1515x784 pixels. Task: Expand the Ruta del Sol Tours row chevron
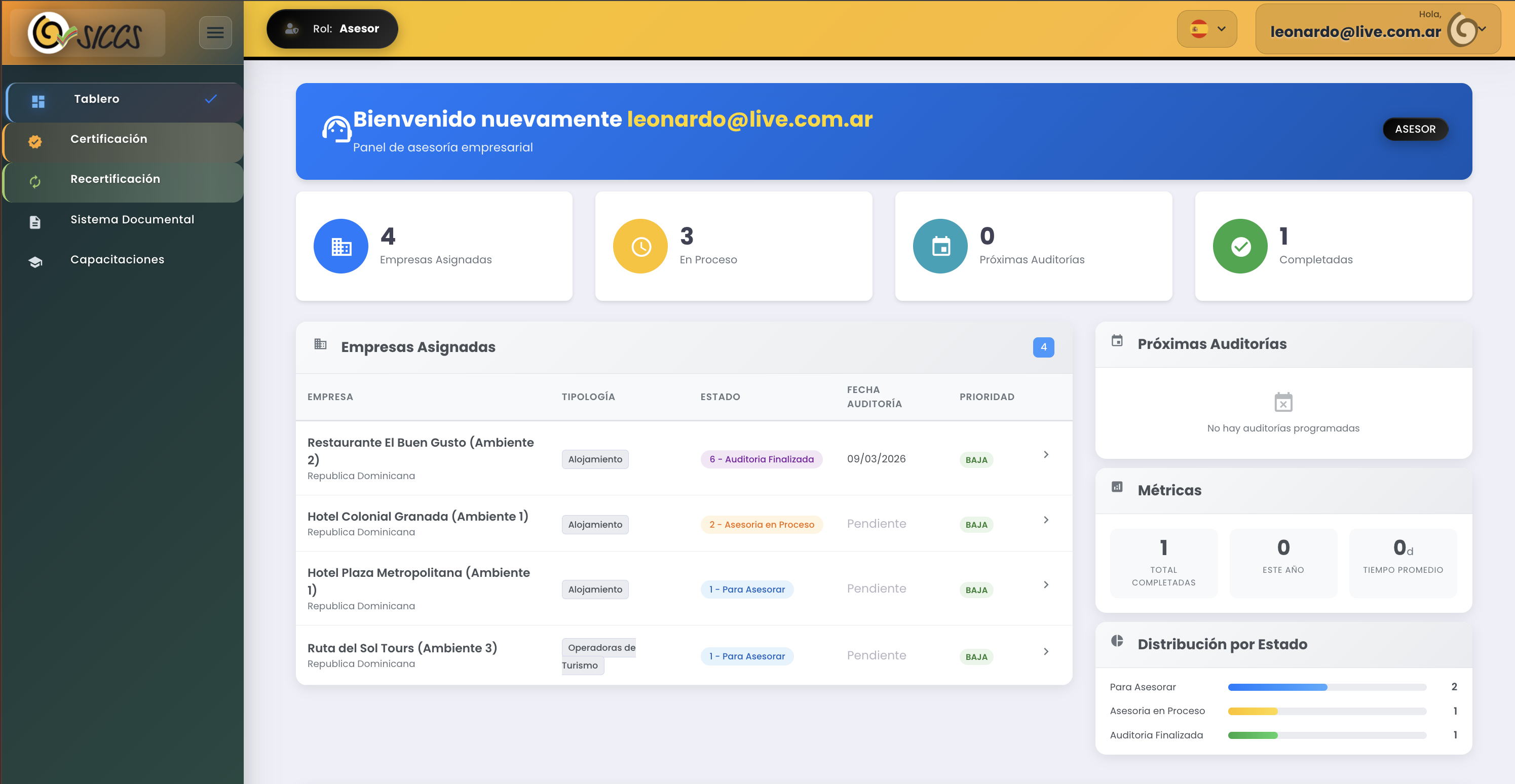[x=1046, y=651]
